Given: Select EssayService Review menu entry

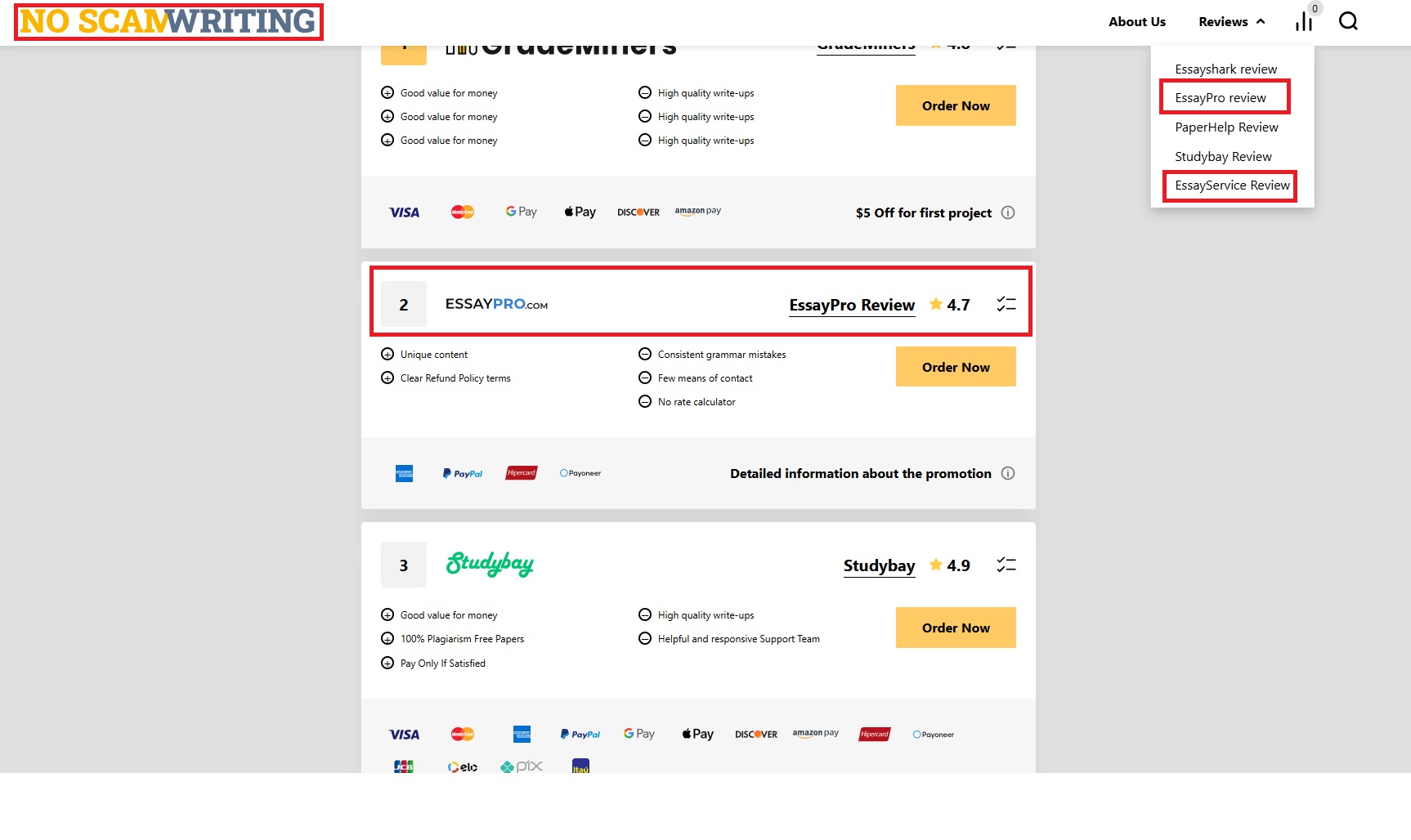Looking at the screenshot, I should pos(1232,185).
